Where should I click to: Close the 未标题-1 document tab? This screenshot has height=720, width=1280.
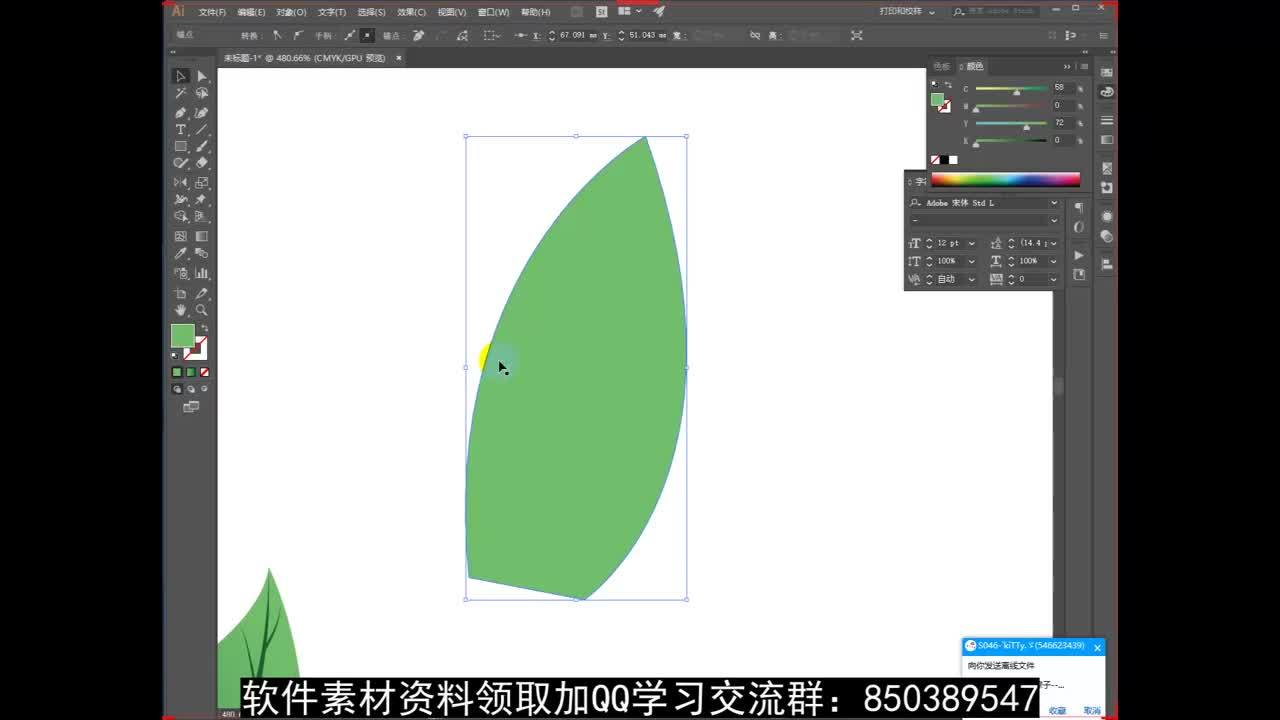tap(398, 58)
